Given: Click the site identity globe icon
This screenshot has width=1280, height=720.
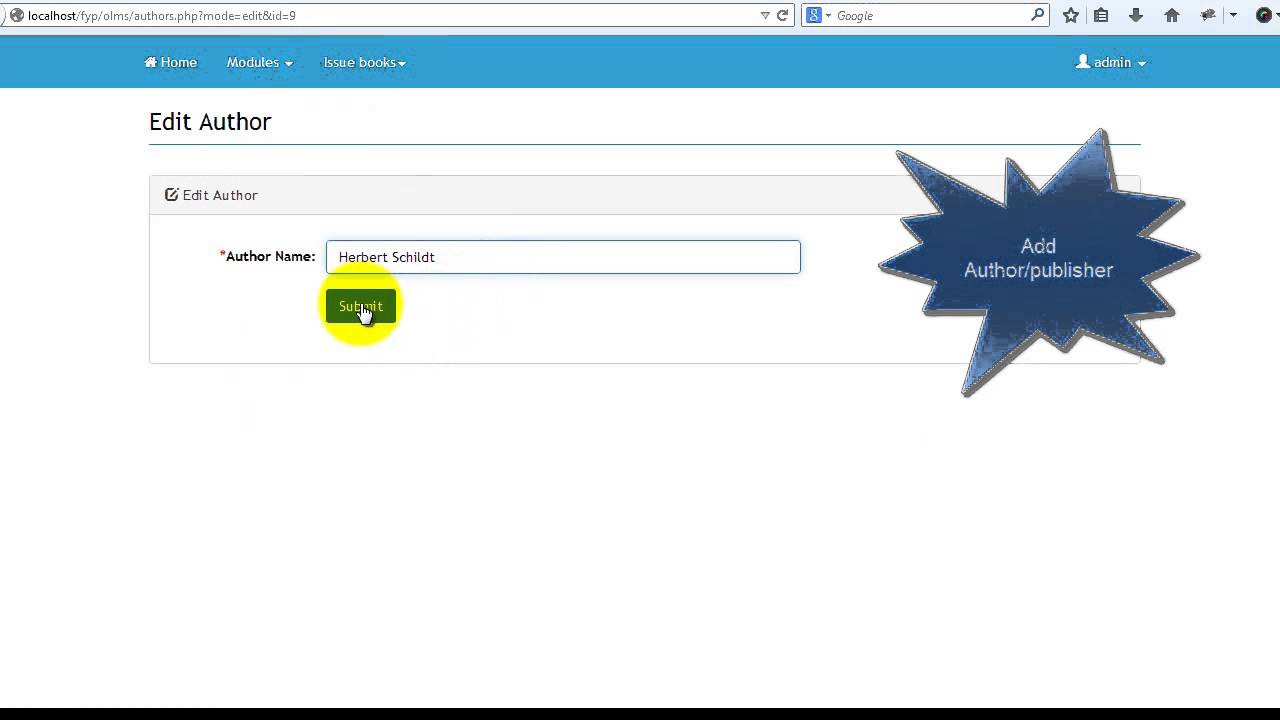Looking at the screenshot, I should [x=16, y=15].
